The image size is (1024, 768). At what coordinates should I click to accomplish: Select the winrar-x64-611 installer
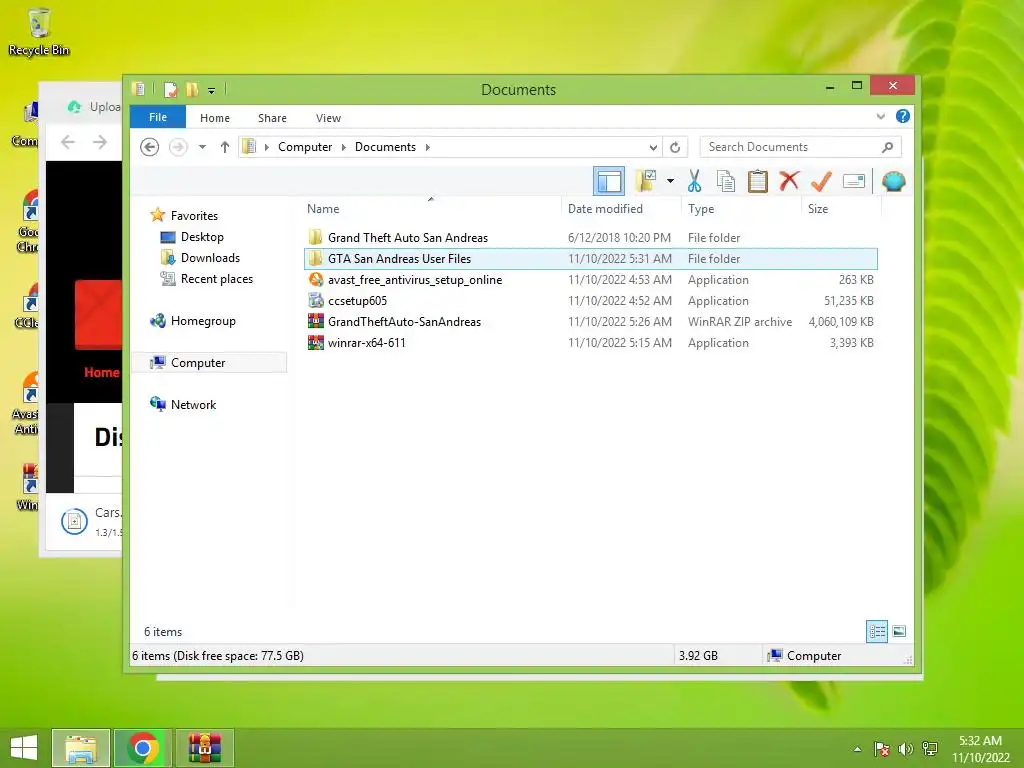[591, 342]
